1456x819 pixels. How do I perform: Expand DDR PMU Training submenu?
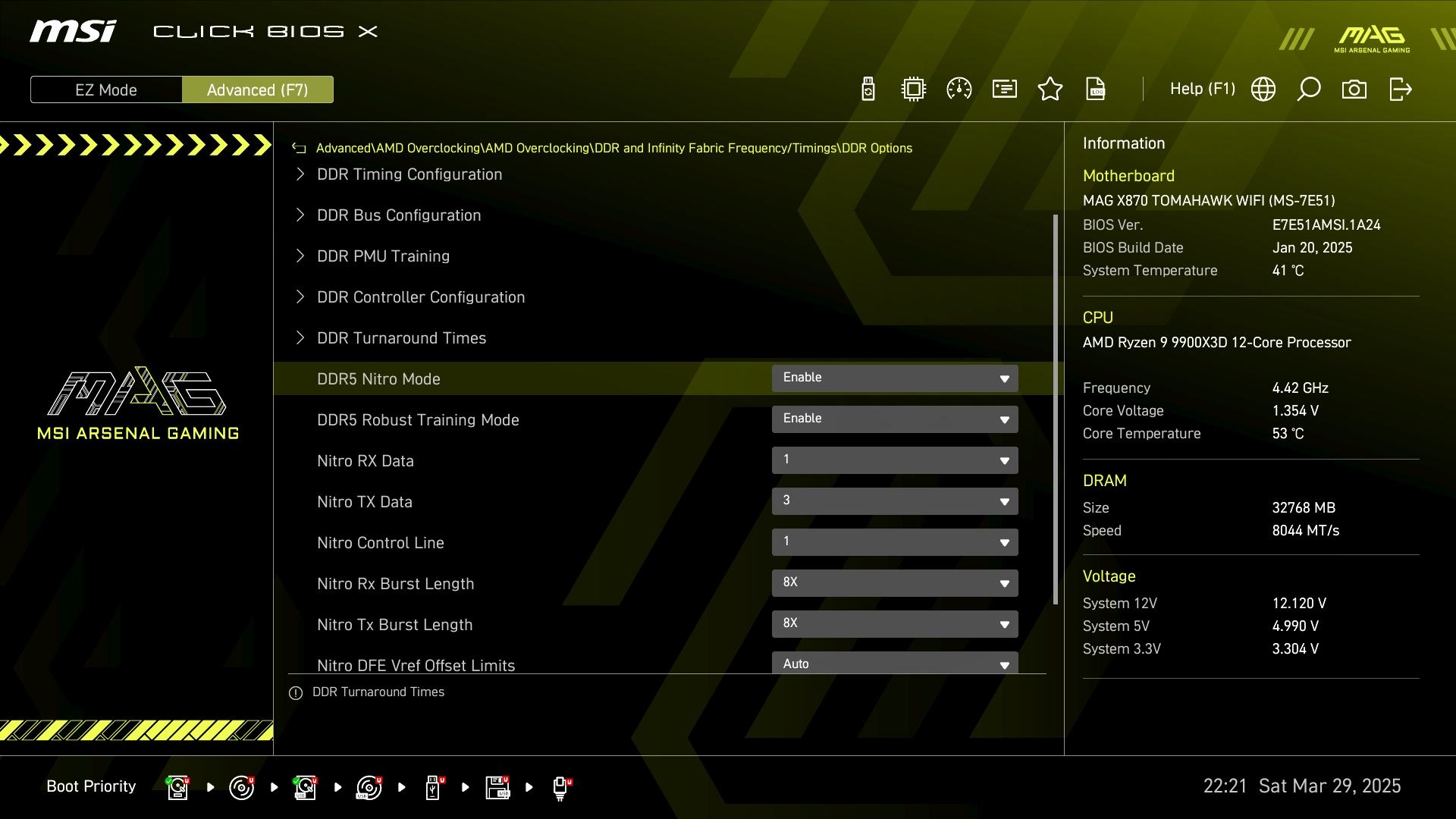pyautogui.click(x=383, y=256)
